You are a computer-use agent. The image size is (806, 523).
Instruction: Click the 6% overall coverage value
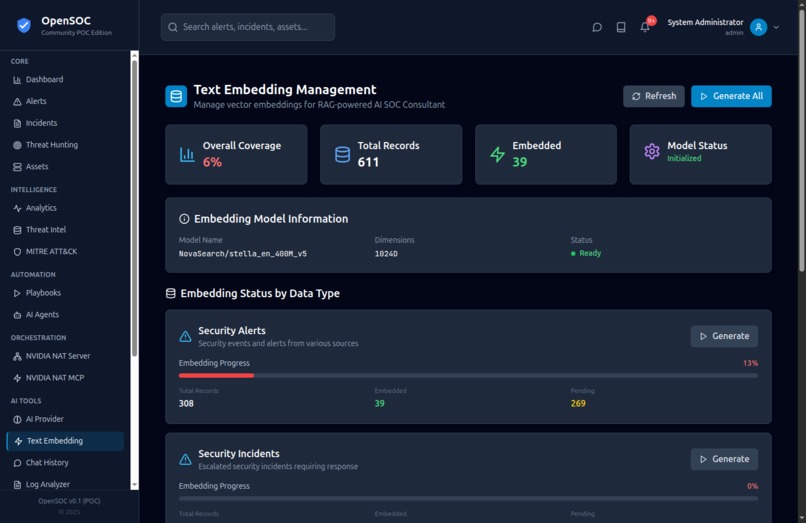212,163
